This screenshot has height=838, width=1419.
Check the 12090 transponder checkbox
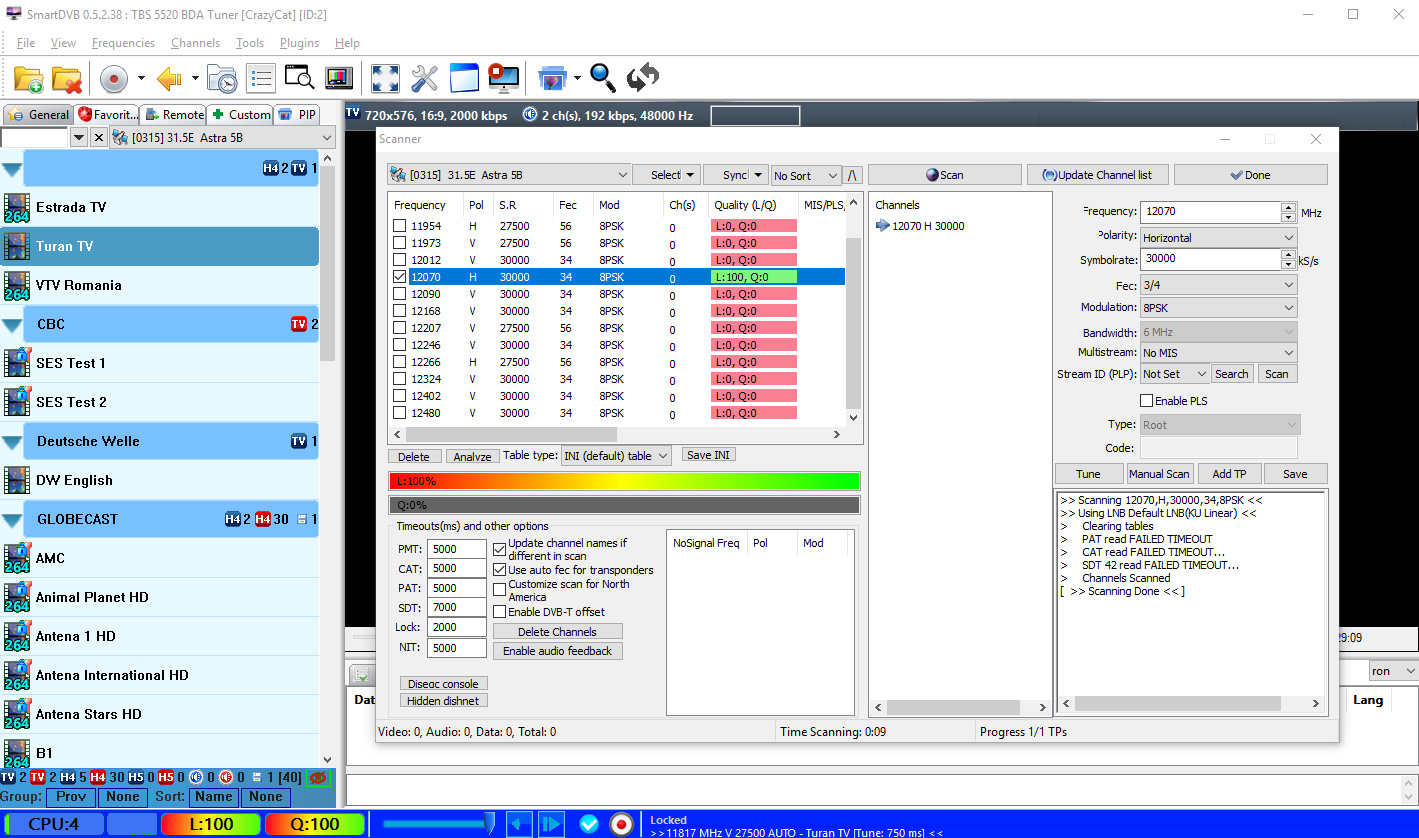click(400, 294)
